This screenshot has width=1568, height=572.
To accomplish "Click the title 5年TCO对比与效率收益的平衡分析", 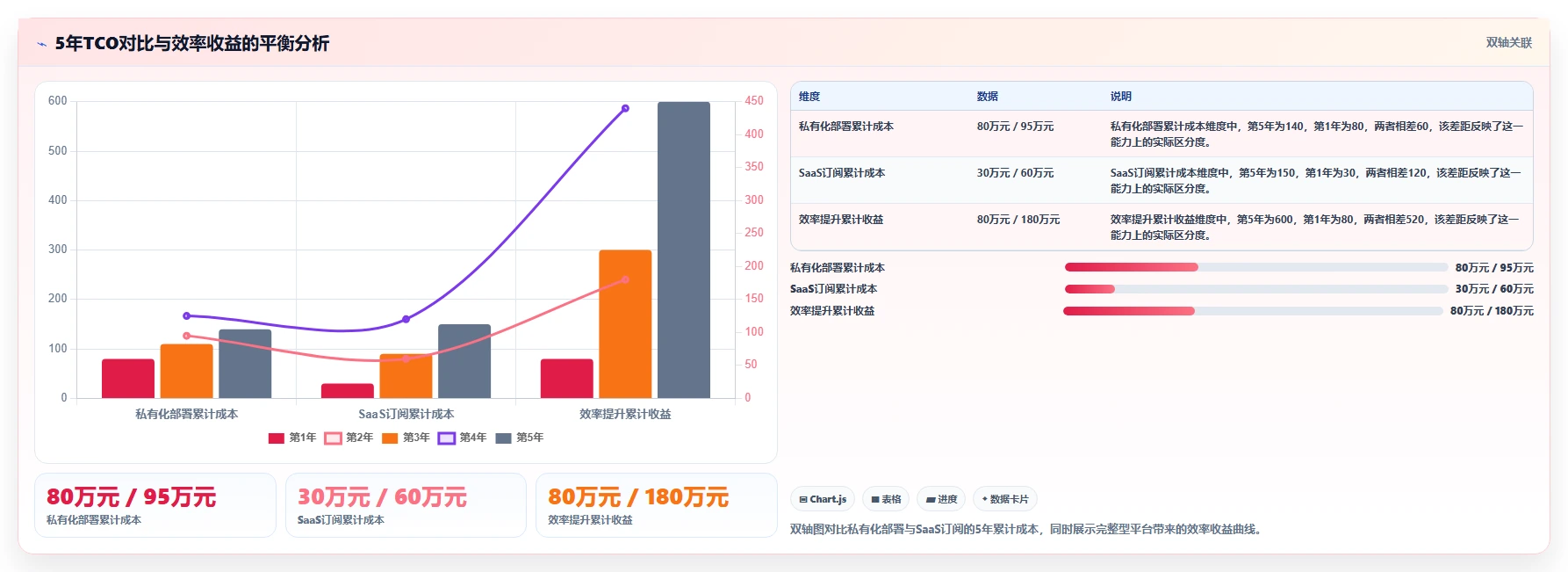I will [192, 43].
